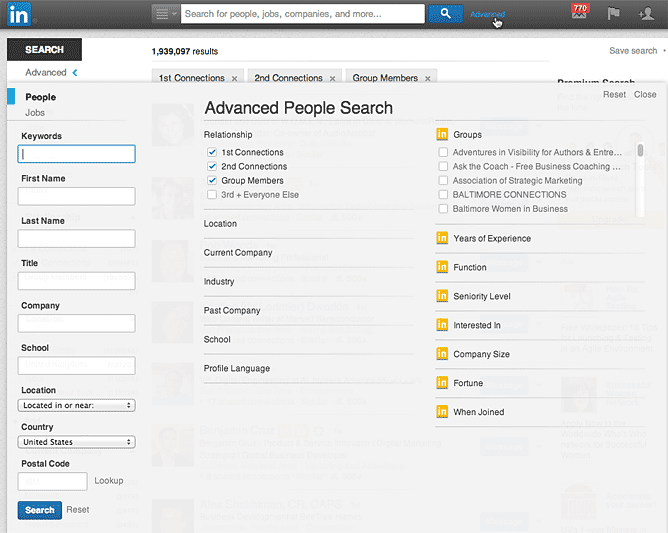Image resolution: width=668 pixels, height=533 pixels.
Task: Click the SEARCH header tab
Action: tap(44, 49)
